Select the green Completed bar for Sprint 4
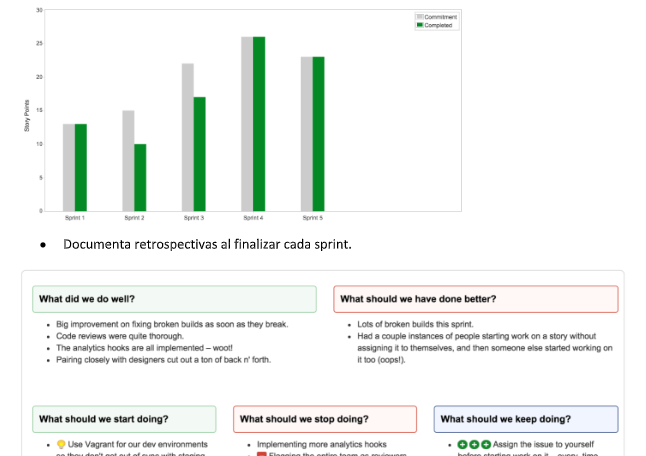Image resolution: width=646 pixels, height=456 pixels. point(259,124)
